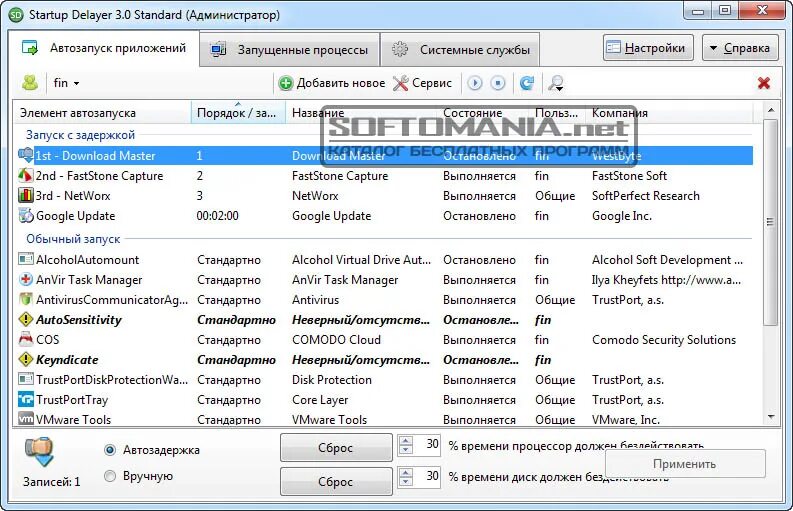Click the AutoSensitivity warning icon

point(26,319)
